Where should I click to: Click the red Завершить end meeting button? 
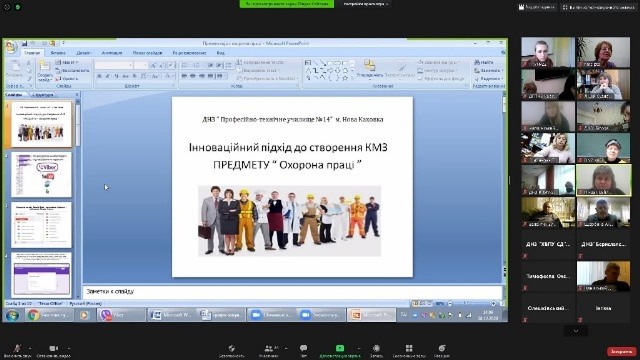(x=622, y=351)
